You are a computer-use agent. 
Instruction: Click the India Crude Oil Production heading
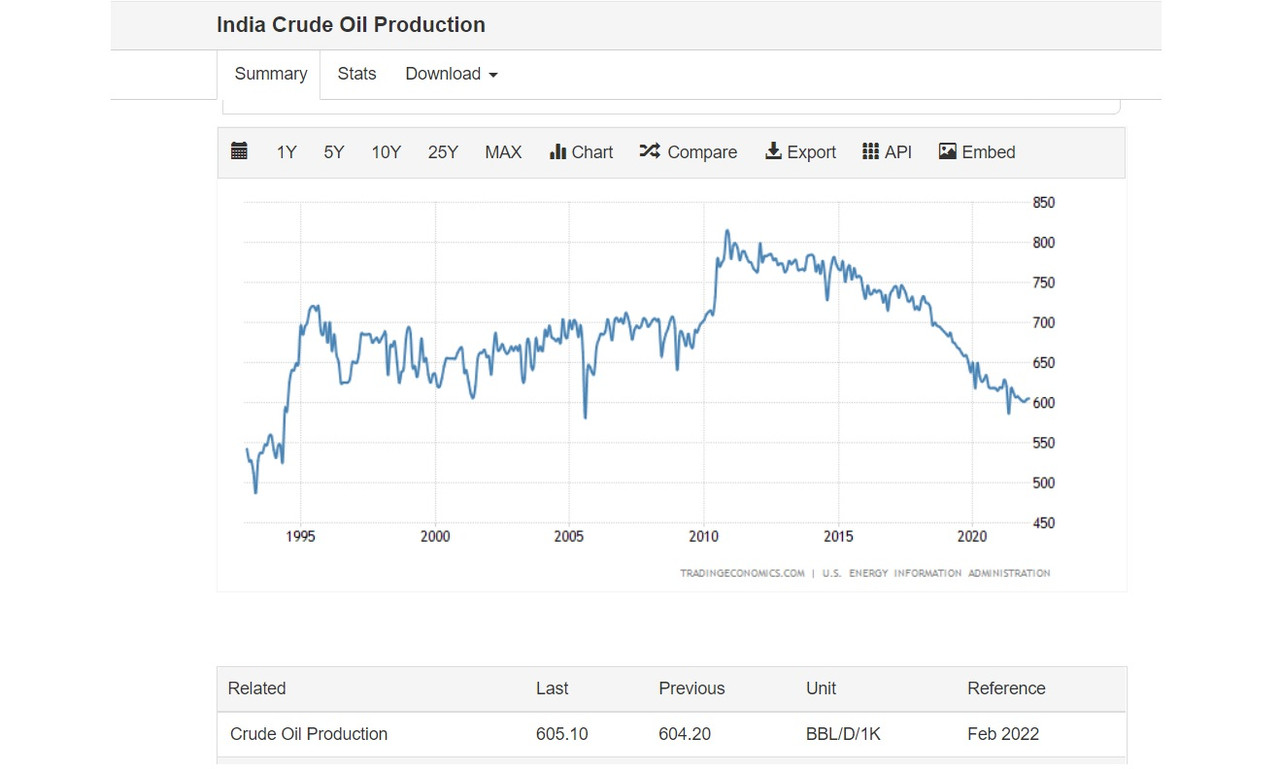pyautogui.click(x=351, y=25)
